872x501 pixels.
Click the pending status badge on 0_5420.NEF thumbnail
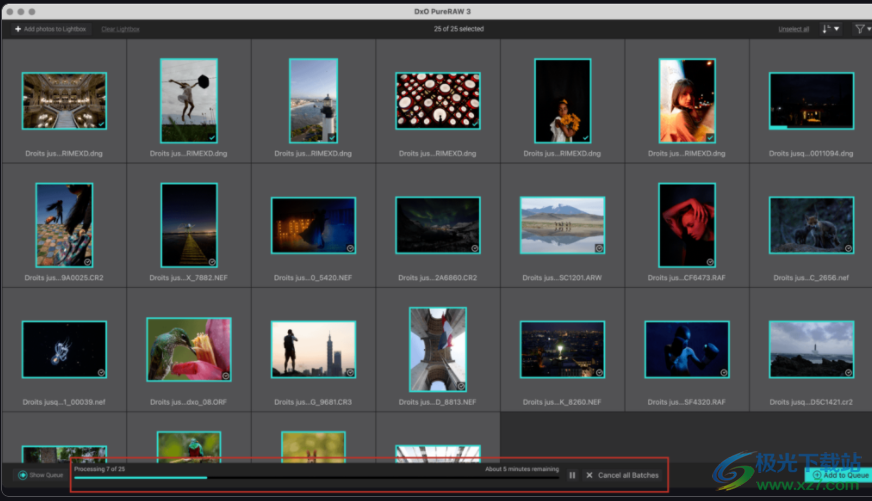[x=350, y=249]
